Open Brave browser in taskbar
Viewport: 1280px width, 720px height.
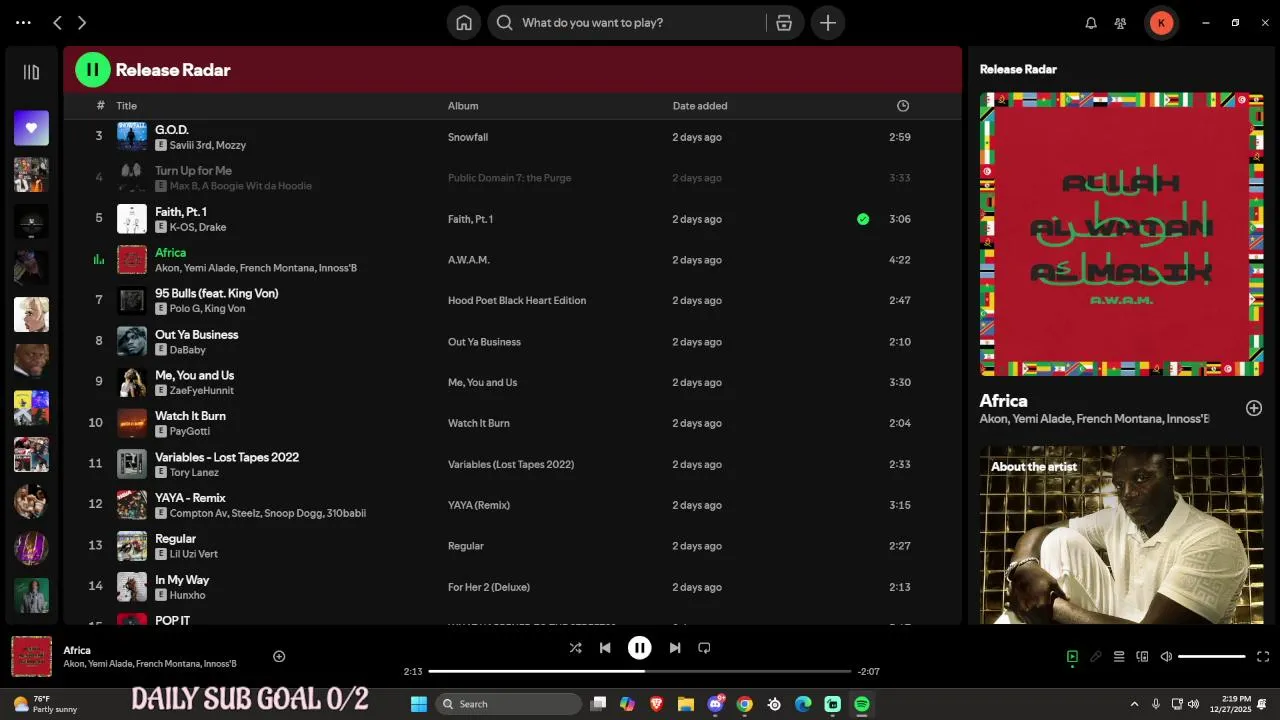(x=657, y=704)
